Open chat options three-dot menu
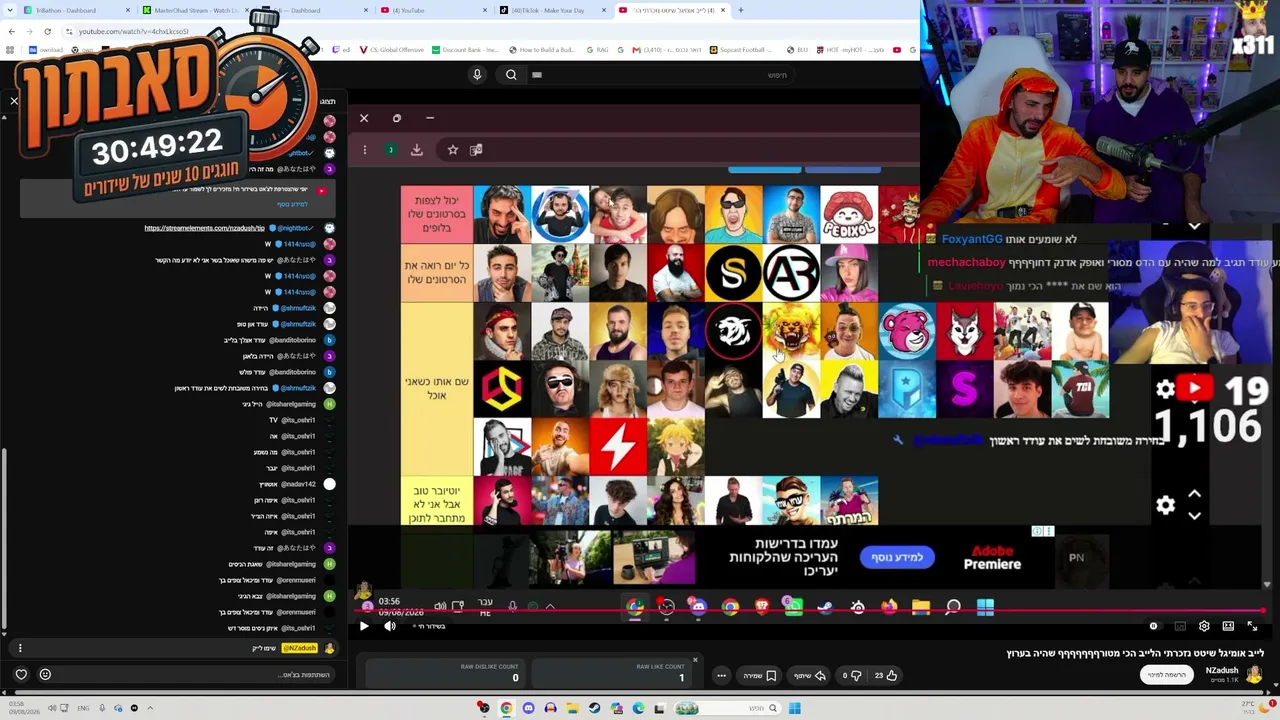The image size is (1280, 720). [x=20, y=648]
